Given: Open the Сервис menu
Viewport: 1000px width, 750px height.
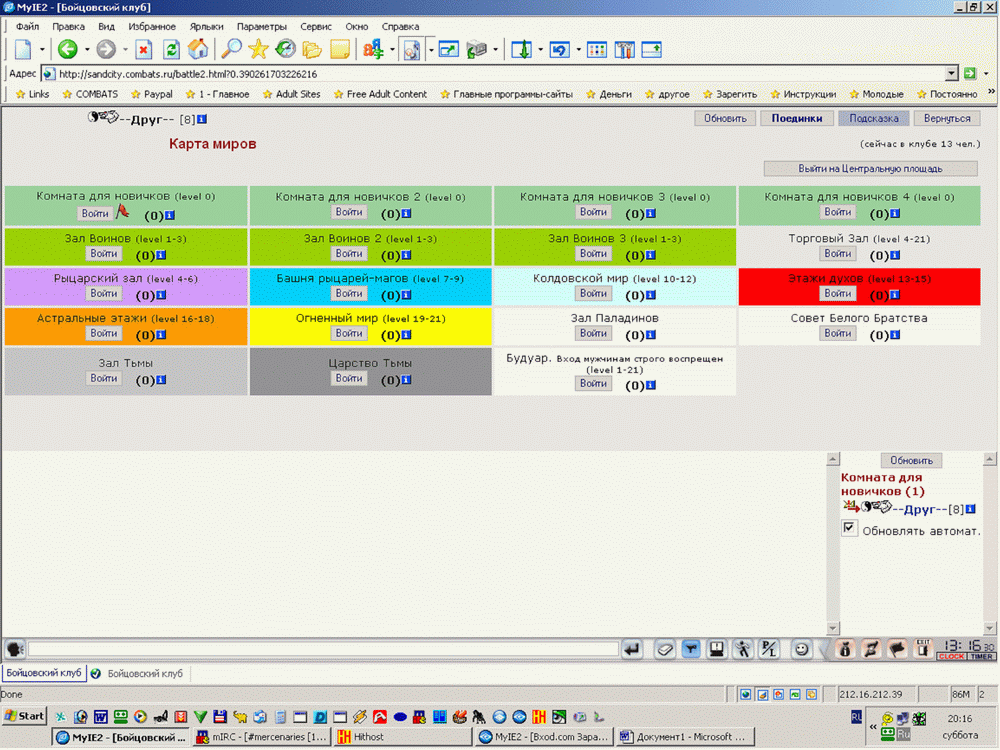Looking at the screenshot, I should click(x=316, y=27).
